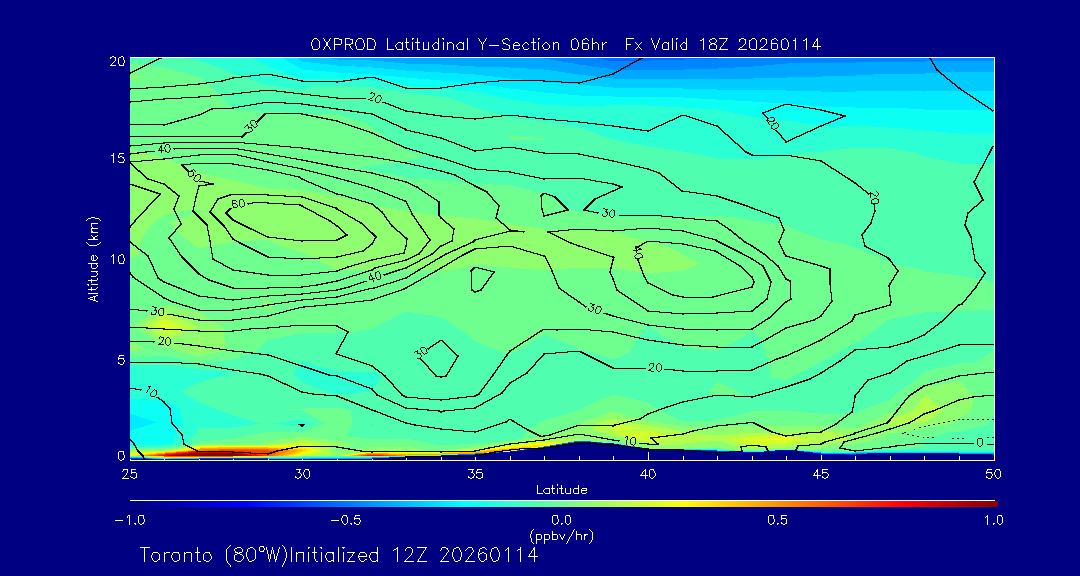Image resolution: width=1080 pixels, height=576 pixels.
Task: Click the latitude axis tick label "35"
Action: click(475, 473)
